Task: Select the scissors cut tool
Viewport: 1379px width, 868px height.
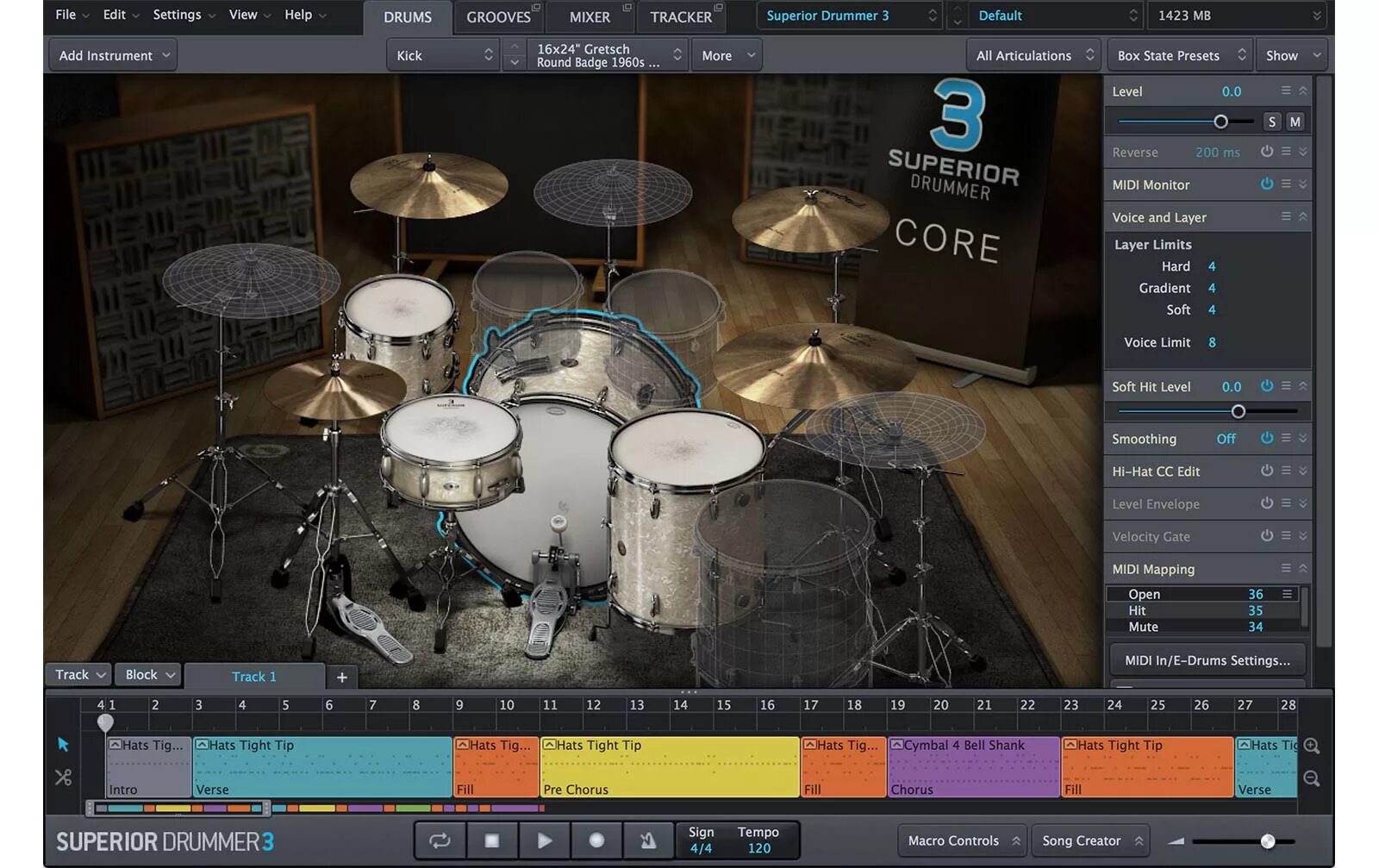Action: tap(63, 777)
